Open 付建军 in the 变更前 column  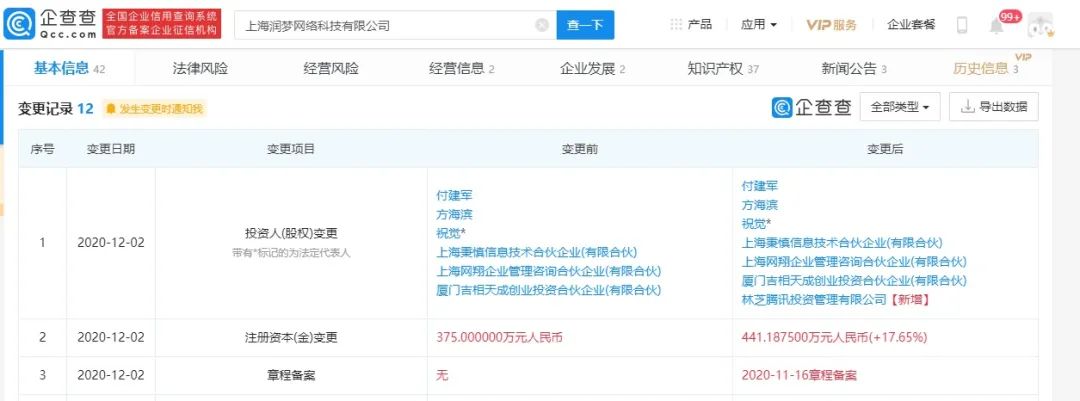455,196
